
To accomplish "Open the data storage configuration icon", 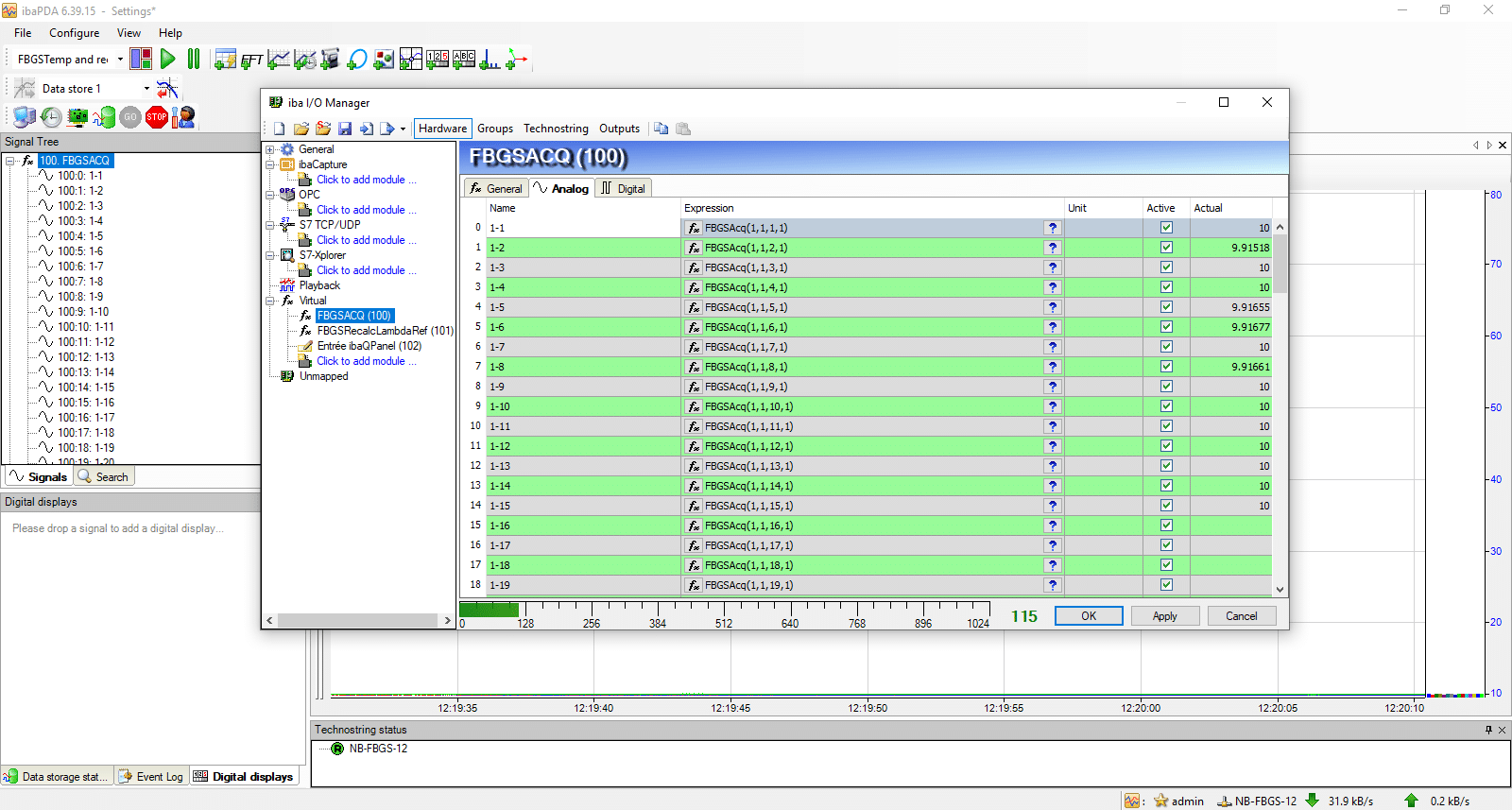I will point(104,116).
